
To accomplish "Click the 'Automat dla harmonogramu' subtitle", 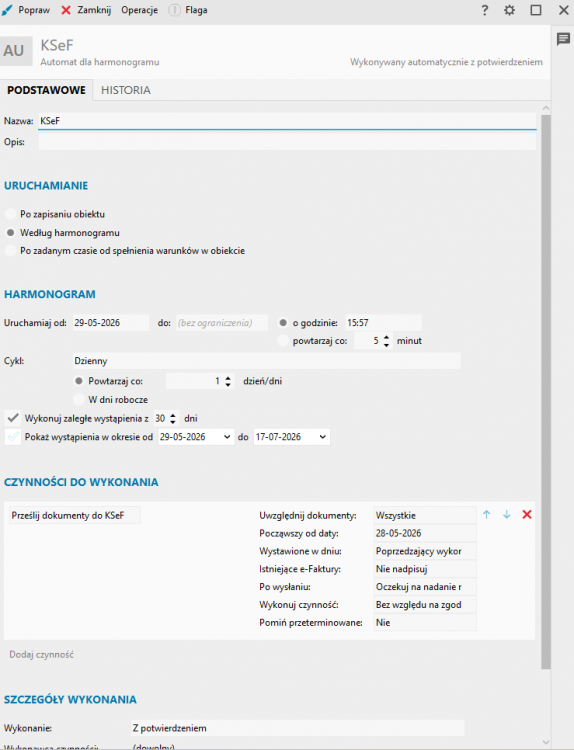I will point(99,62).
